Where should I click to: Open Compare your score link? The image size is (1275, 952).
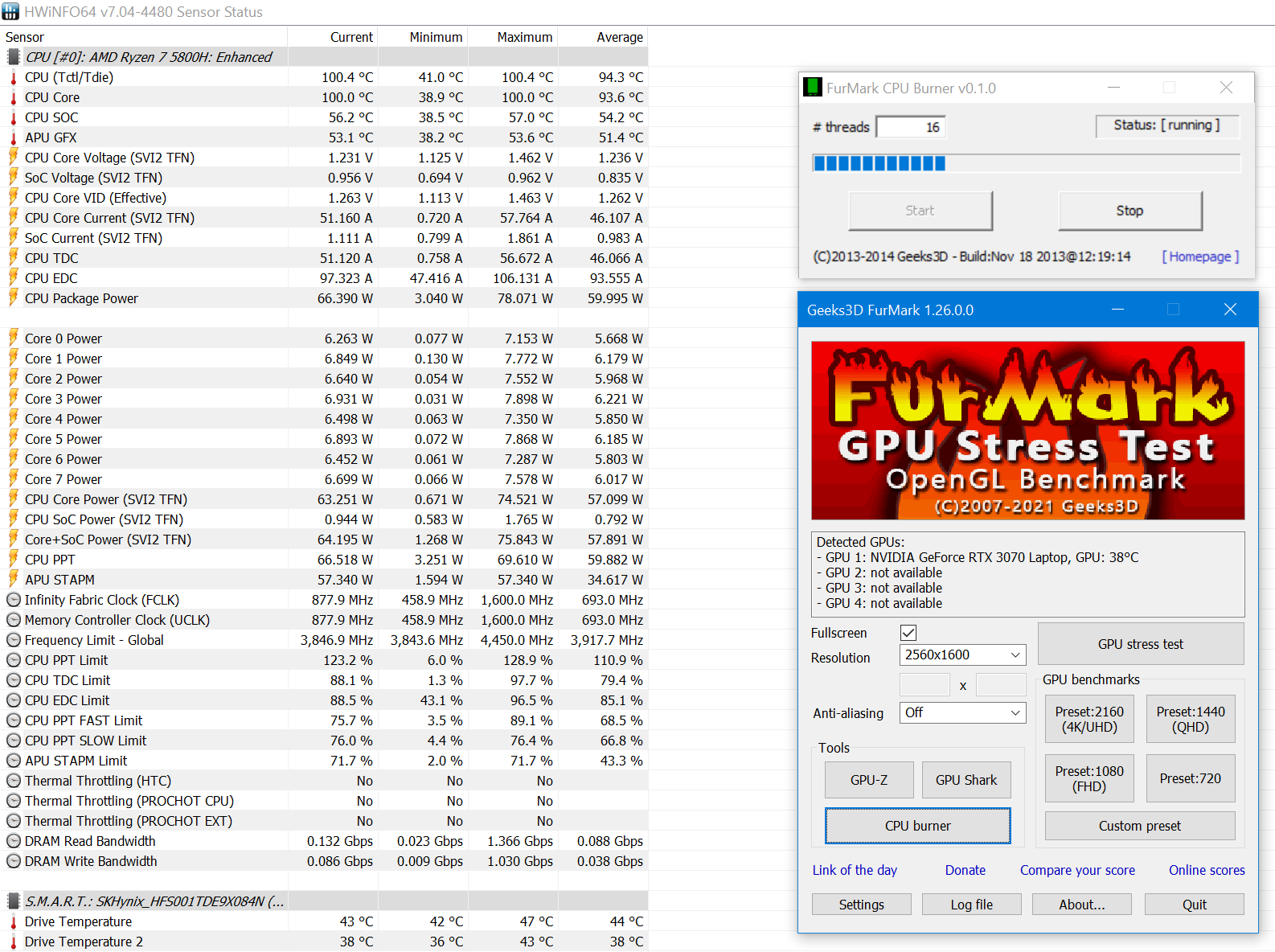pyautogui.click(x=1077, y=870)
